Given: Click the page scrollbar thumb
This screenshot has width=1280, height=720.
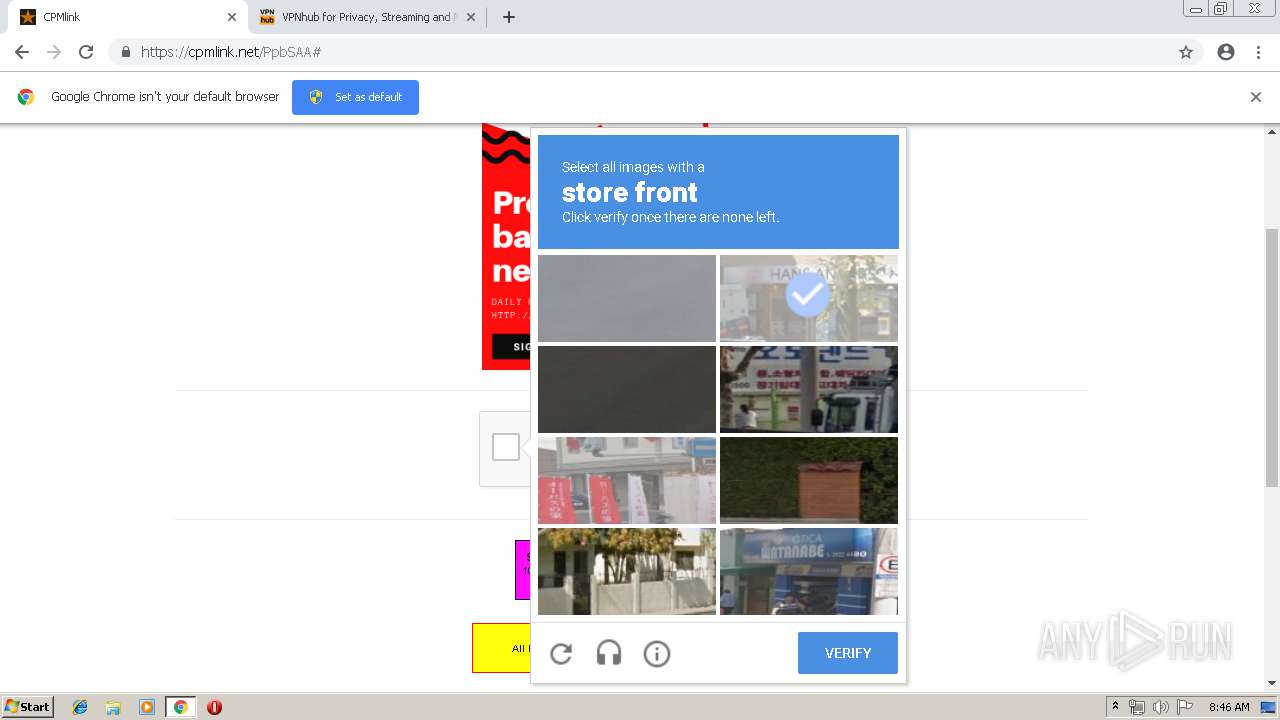Looking at the screenshot, I should [x=1272, y=357].
